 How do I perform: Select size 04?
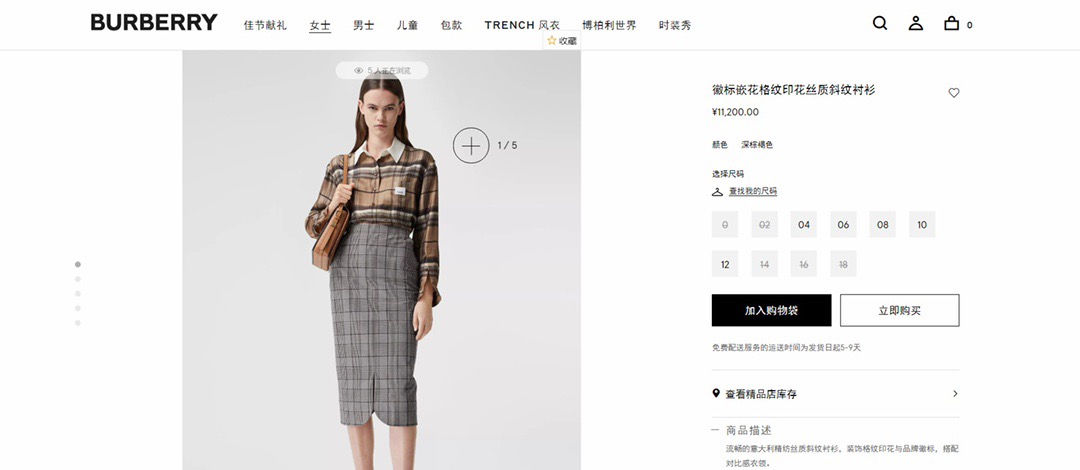tap(804, 225)
